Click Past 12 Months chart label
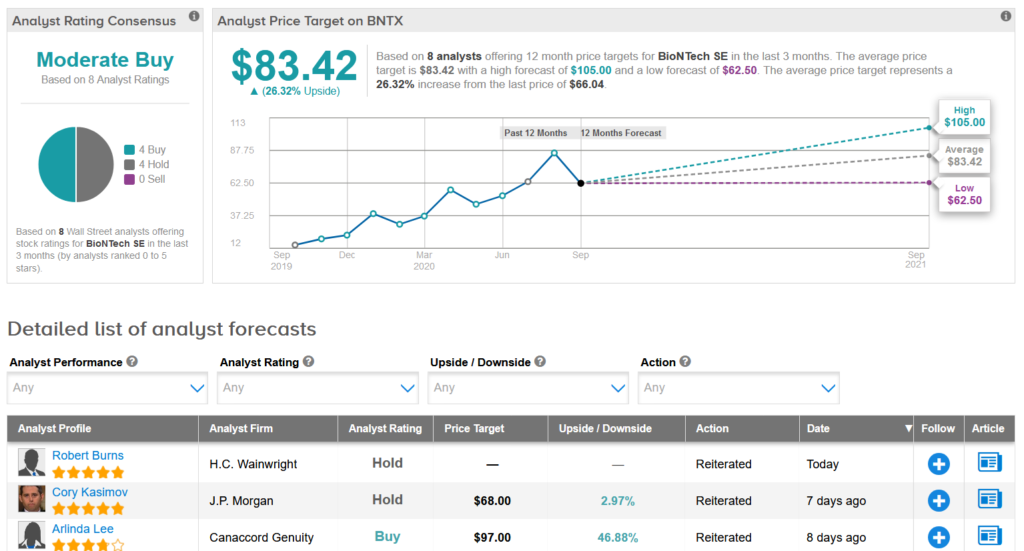The width and height of the screenshot is (1024, 551). coord(536,133)
